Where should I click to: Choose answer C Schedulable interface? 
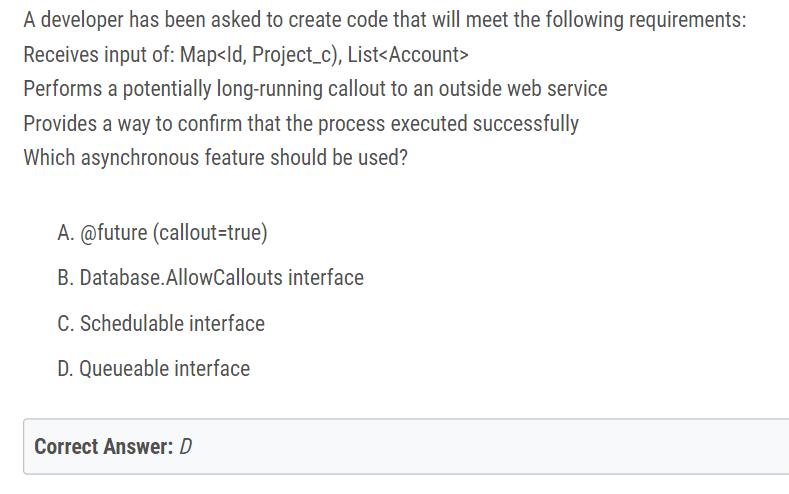pyautogui.click(x=161, y=323)
